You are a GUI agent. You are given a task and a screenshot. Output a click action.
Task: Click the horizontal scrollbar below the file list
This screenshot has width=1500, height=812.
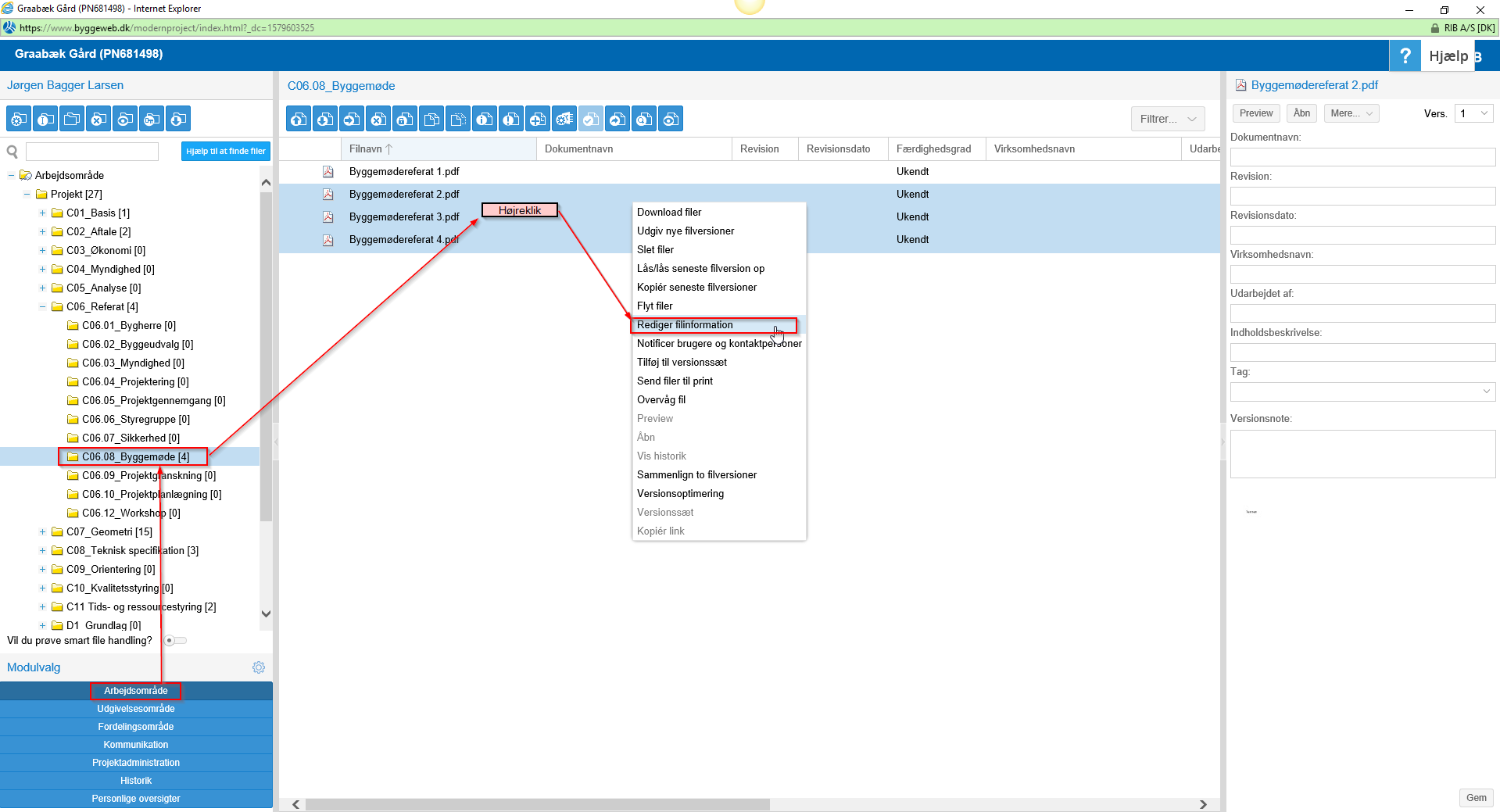point(538,804)
